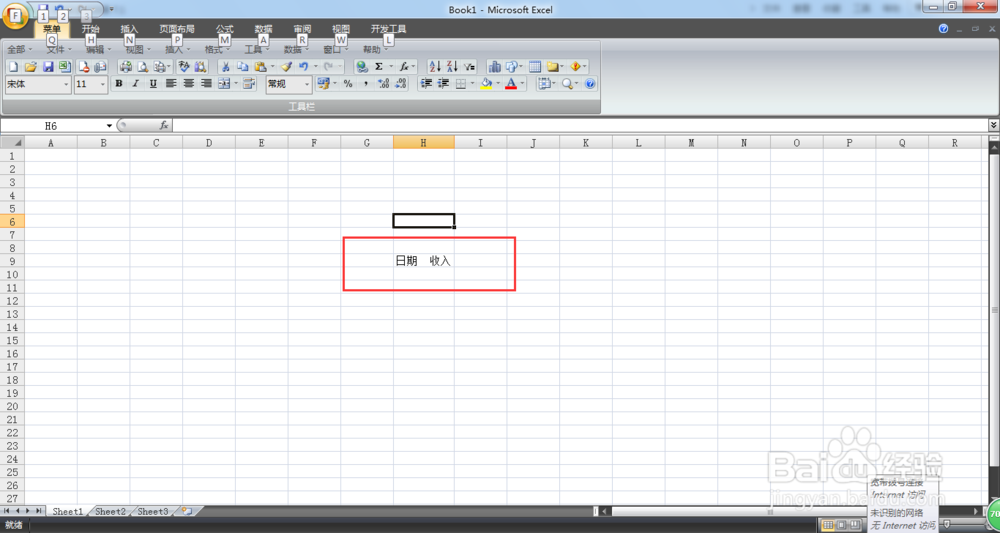
Task: Sort ascending A to Z
Action: click(435, 67)
